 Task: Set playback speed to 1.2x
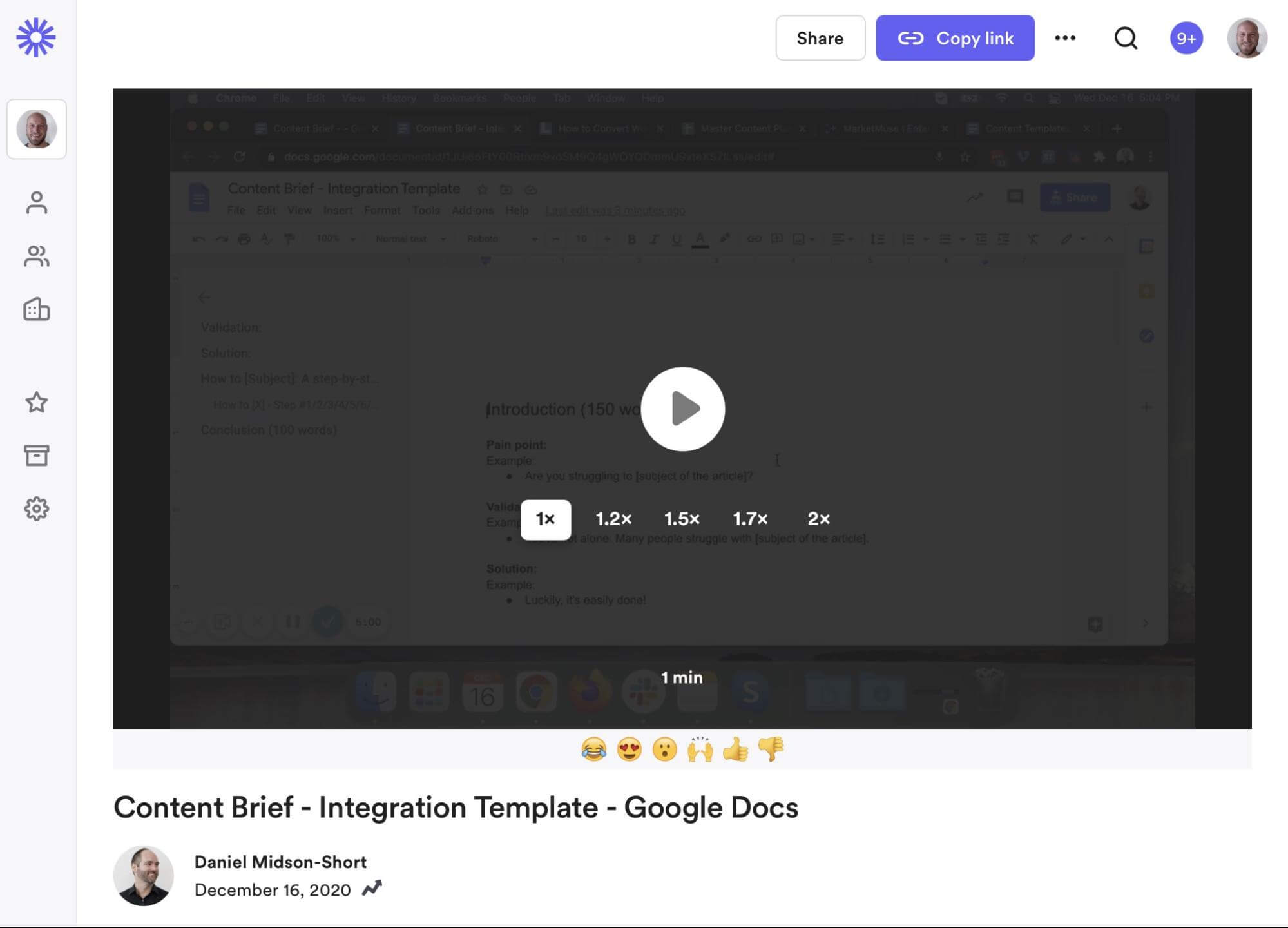click(613, 519)
